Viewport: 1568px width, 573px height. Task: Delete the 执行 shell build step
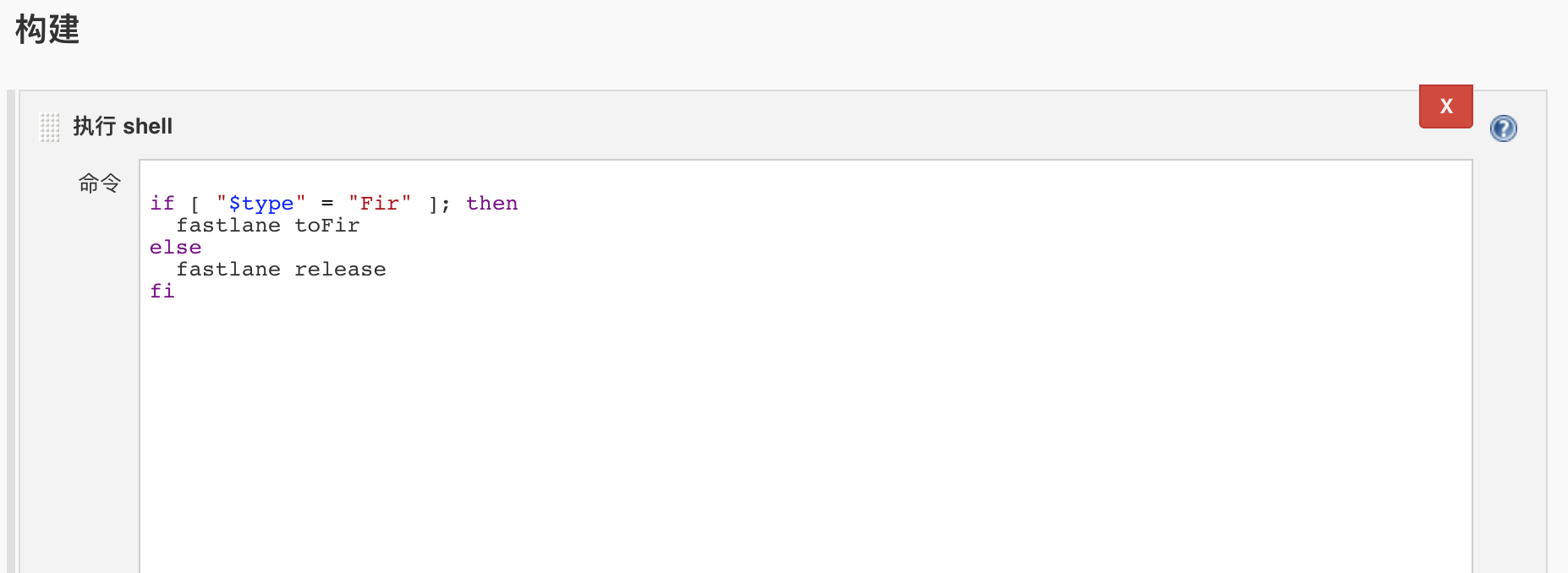coord(1445,106)
